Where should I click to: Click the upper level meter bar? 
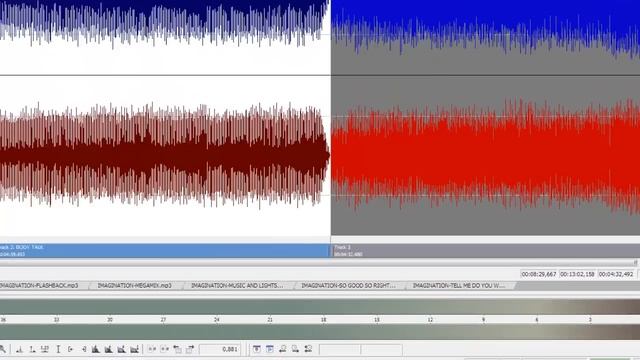tap(320, 307)
